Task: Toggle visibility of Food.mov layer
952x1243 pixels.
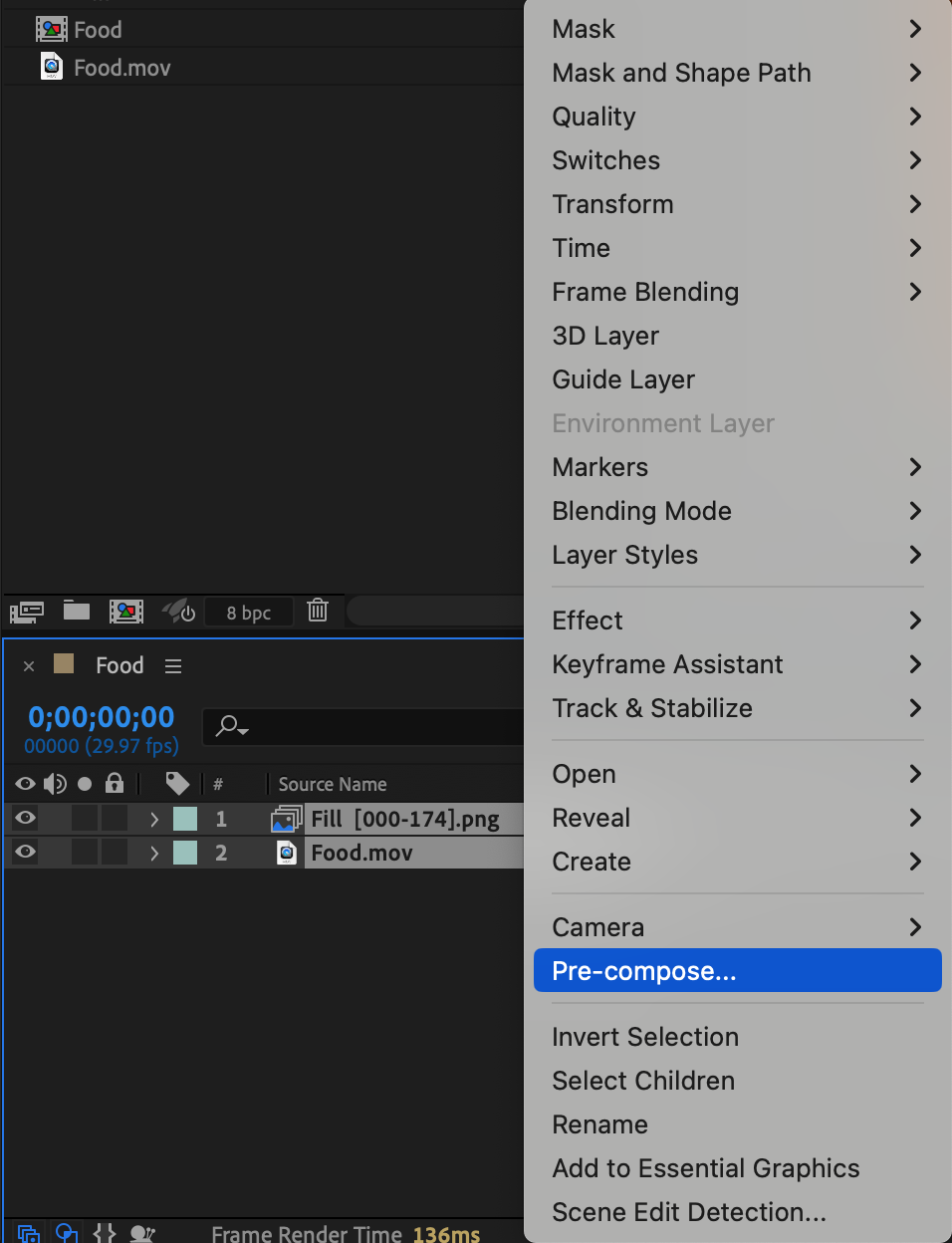Action: pyautogui.click(x=26, y=852)
